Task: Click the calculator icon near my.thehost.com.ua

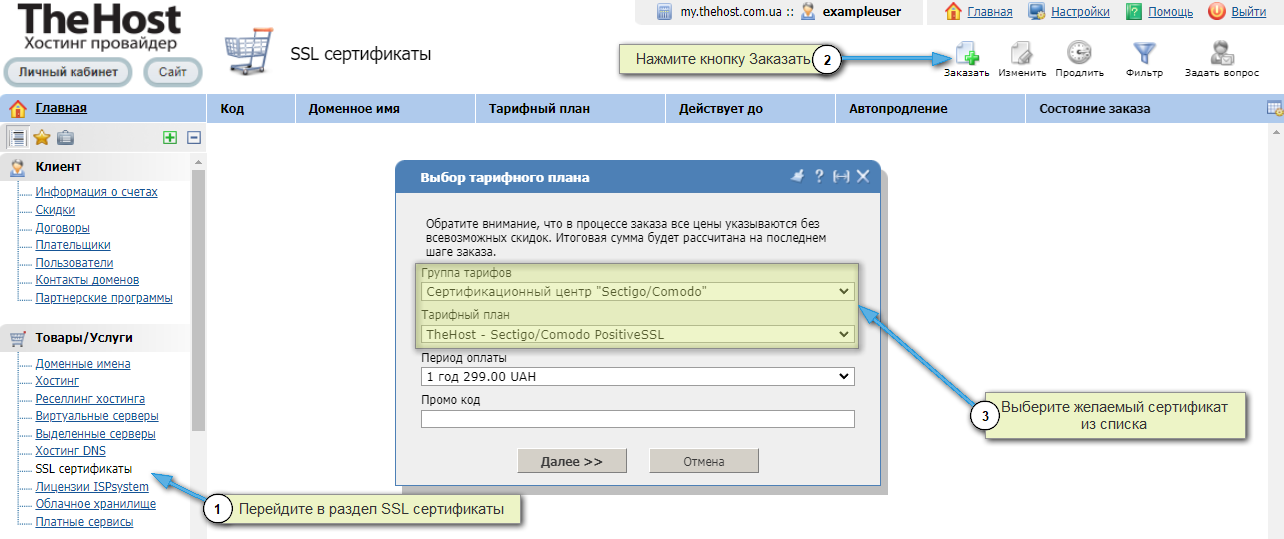Action: point(665,12)
